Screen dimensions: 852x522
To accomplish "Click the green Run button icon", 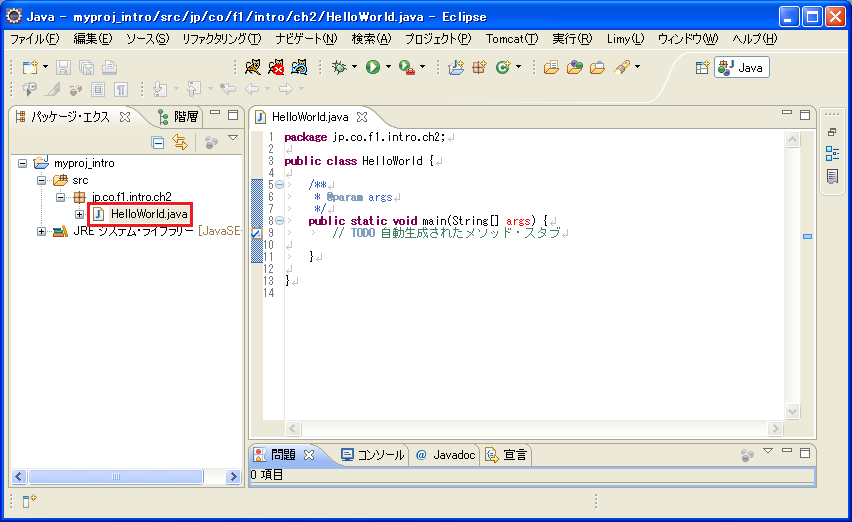I will [x=372, y=67].
